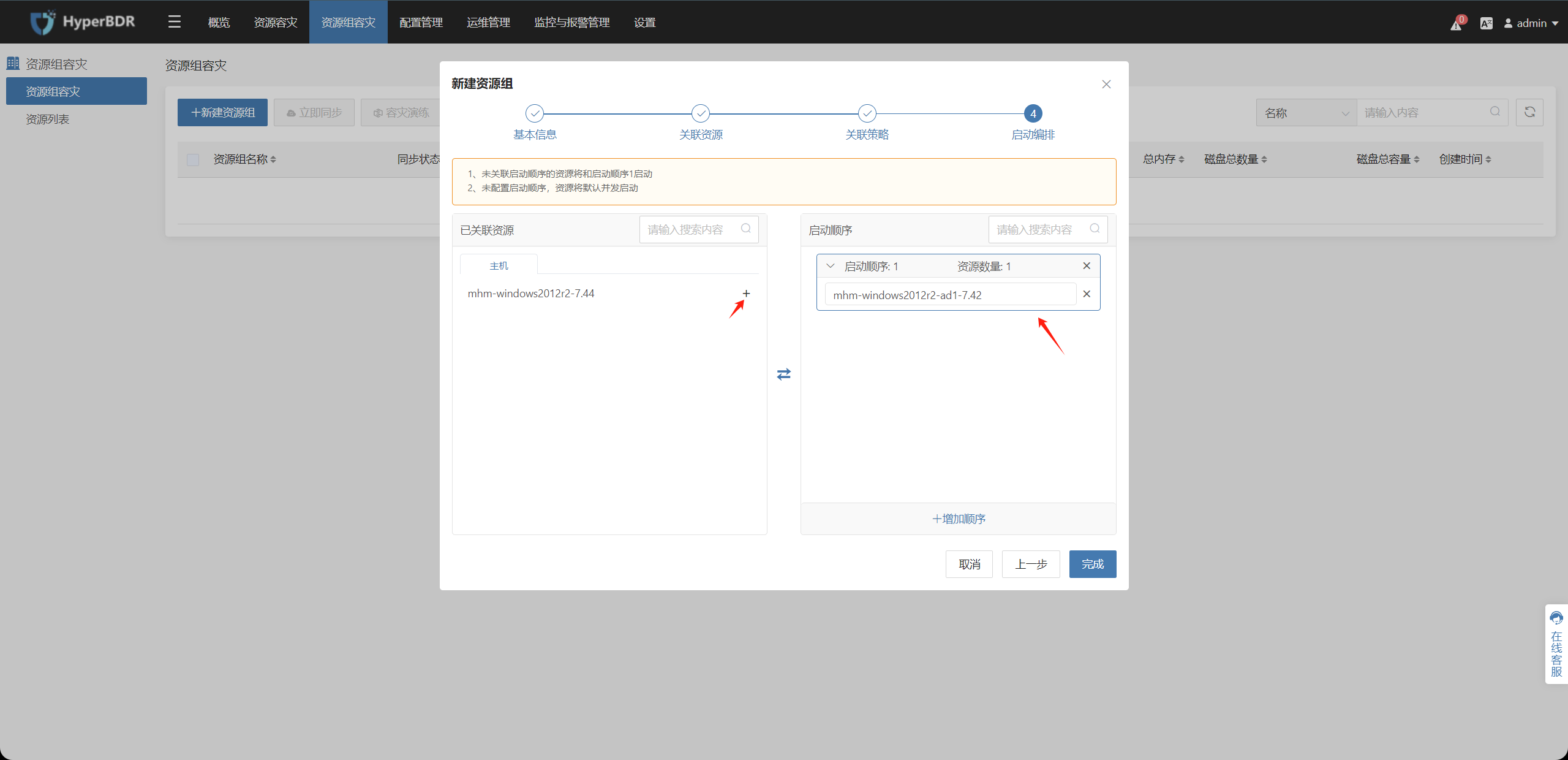This screenshot has height=760, width=1568.
Task: Click the search icon in the name filter
Action: (x=1495, y=112)
